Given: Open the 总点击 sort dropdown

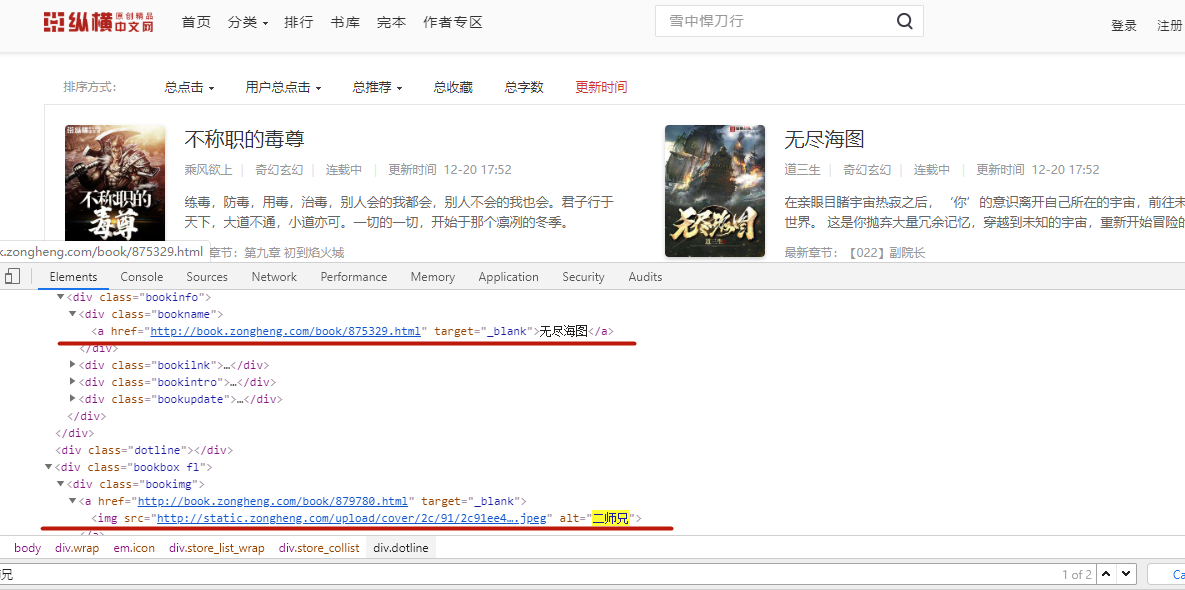Looking at the screenshot, I should [190, 88].
